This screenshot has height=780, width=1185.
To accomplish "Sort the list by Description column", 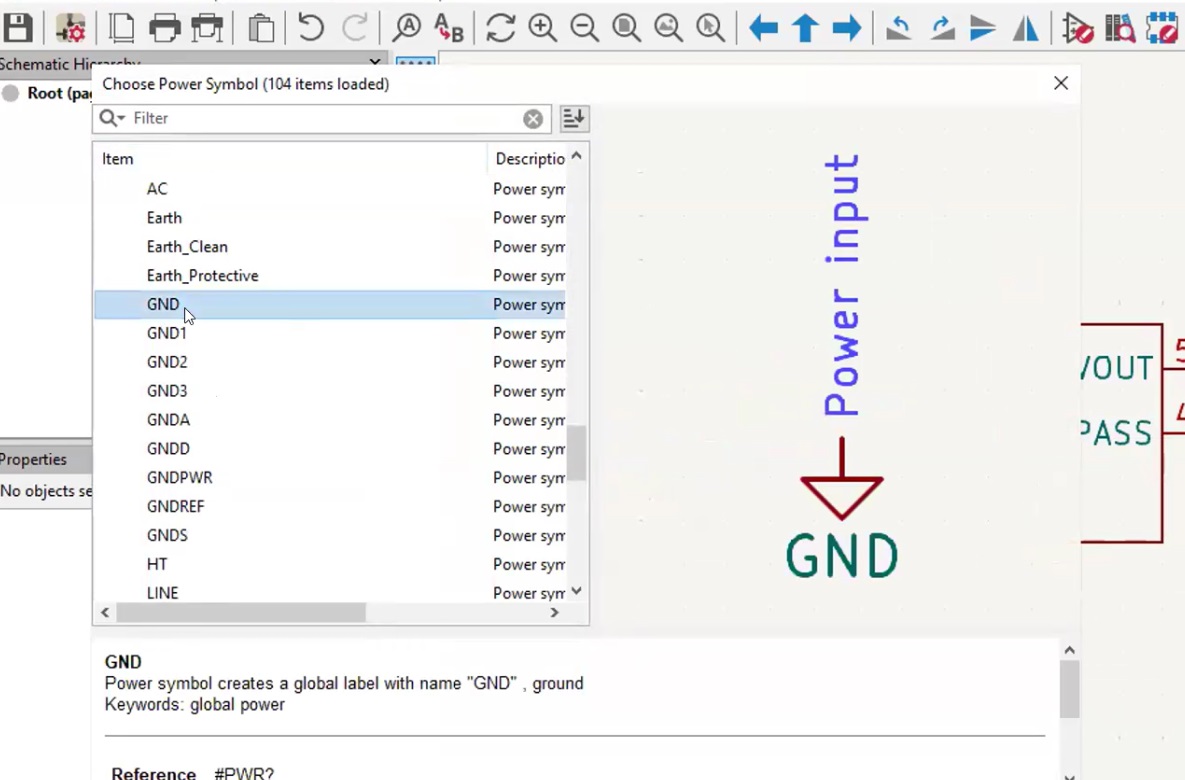I will (x=530, y=158).
